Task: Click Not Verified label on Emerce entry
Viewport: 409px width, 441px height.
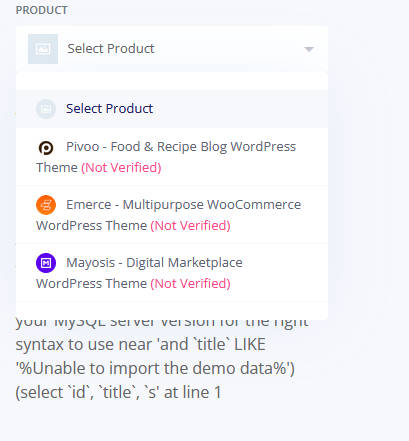Action: (190, 225)
